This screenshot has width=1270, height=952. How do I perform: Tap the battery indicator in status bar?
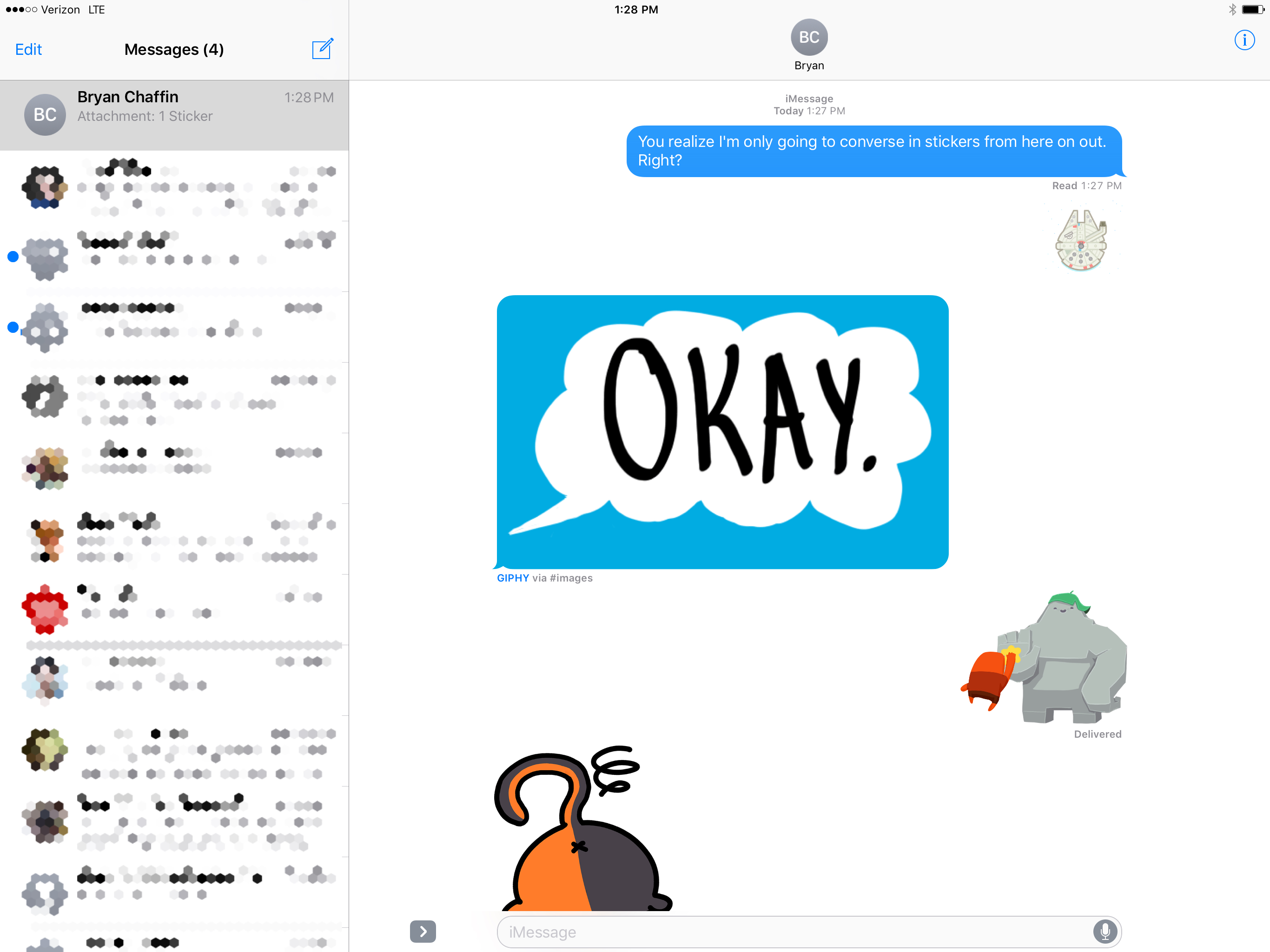tap(1252, 9)
